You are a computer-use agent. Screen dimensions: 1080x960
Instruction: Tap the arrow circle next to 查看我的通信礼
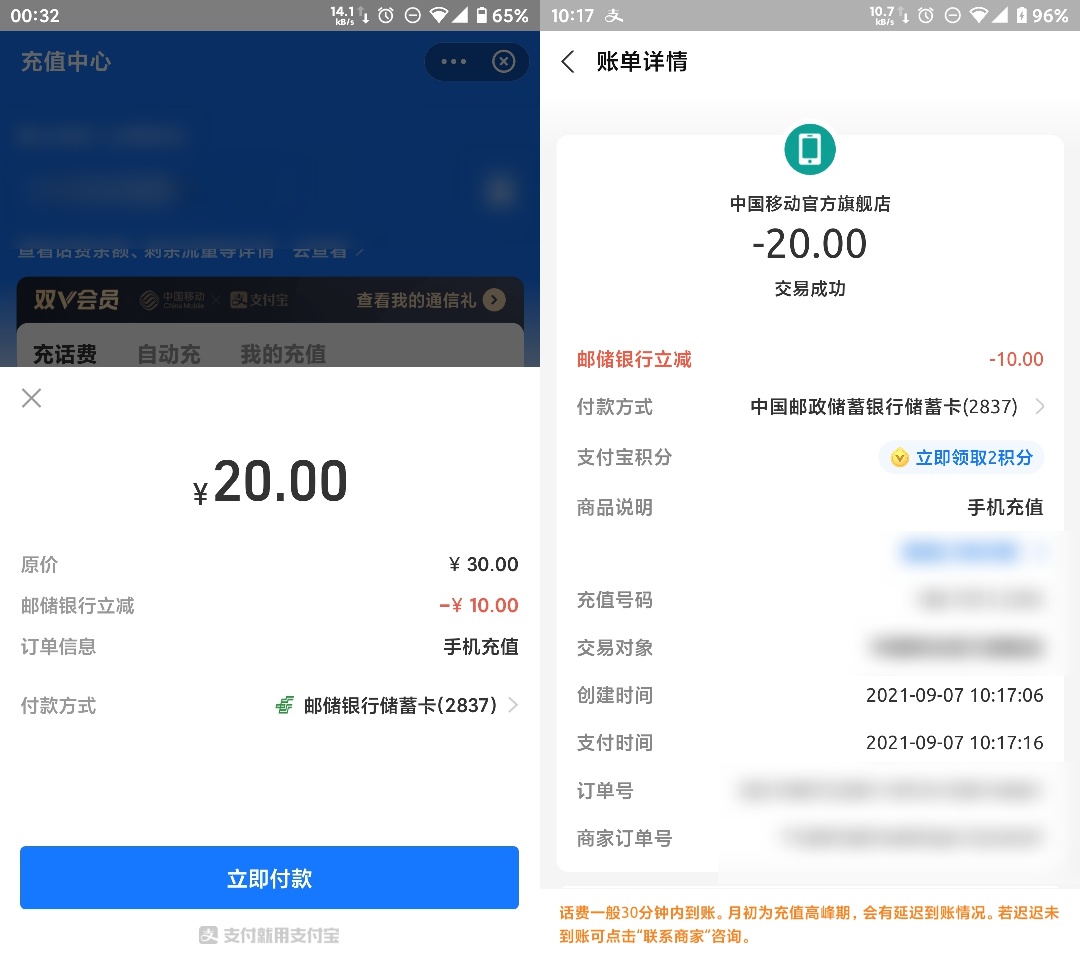(495, 300)
